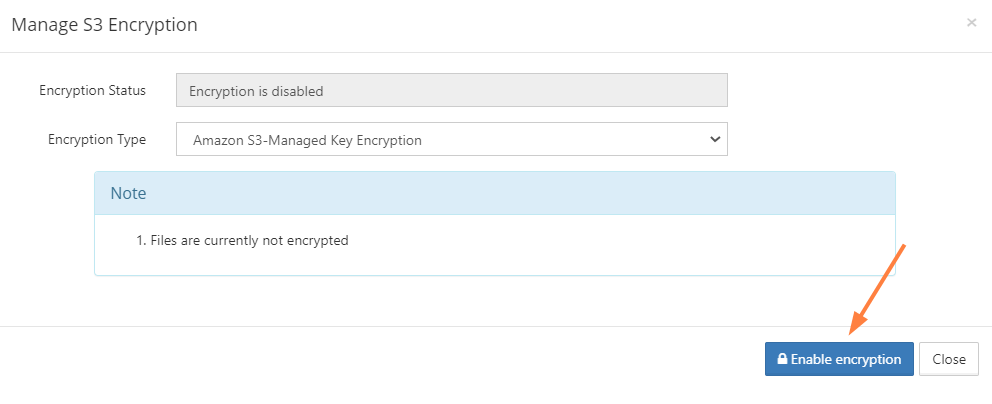Screen dimensions: 992x404
Task: Click the Encryption Type label
Action: pyautogui.click(x=97, y=140)
